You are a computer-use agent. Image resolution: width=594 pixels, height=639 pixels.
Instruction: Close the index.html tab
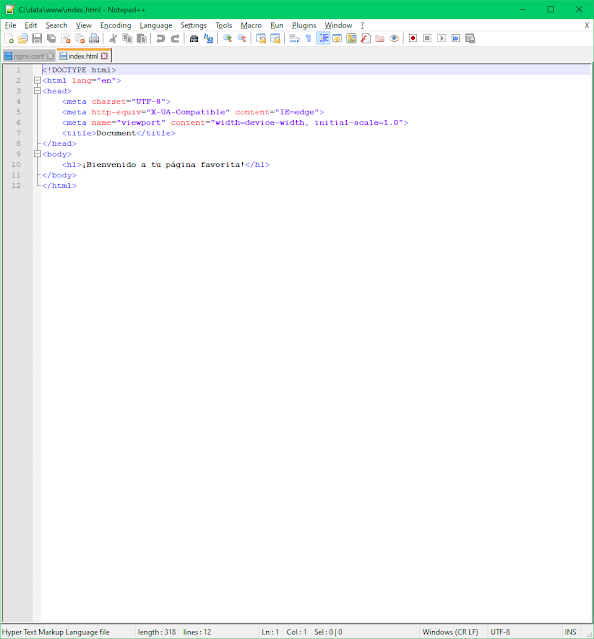pyautogui.click(x=105, y=56)
